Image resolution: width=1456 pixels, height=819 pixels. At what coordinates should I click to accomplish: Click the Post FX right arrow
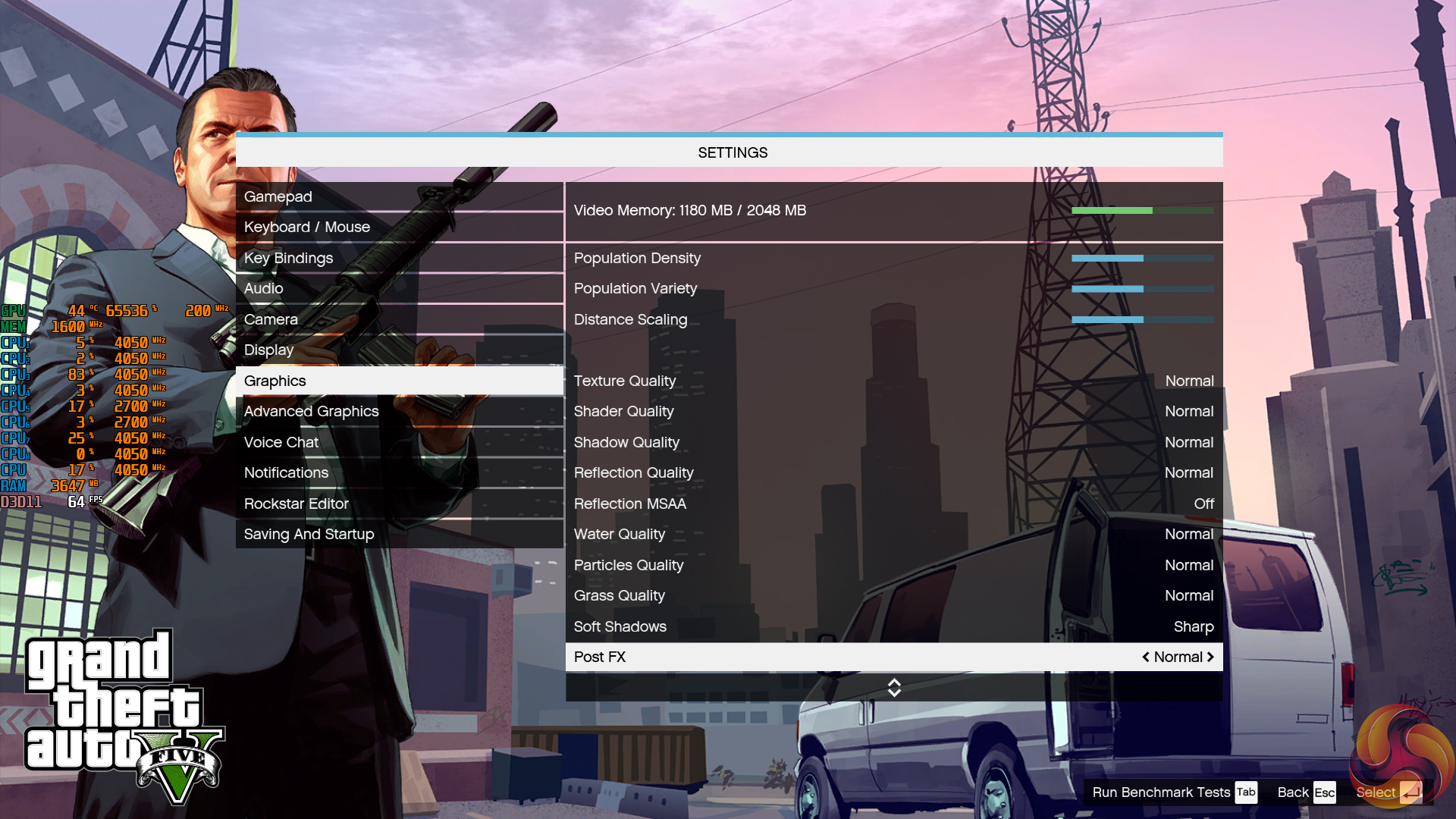point(1210,657)
